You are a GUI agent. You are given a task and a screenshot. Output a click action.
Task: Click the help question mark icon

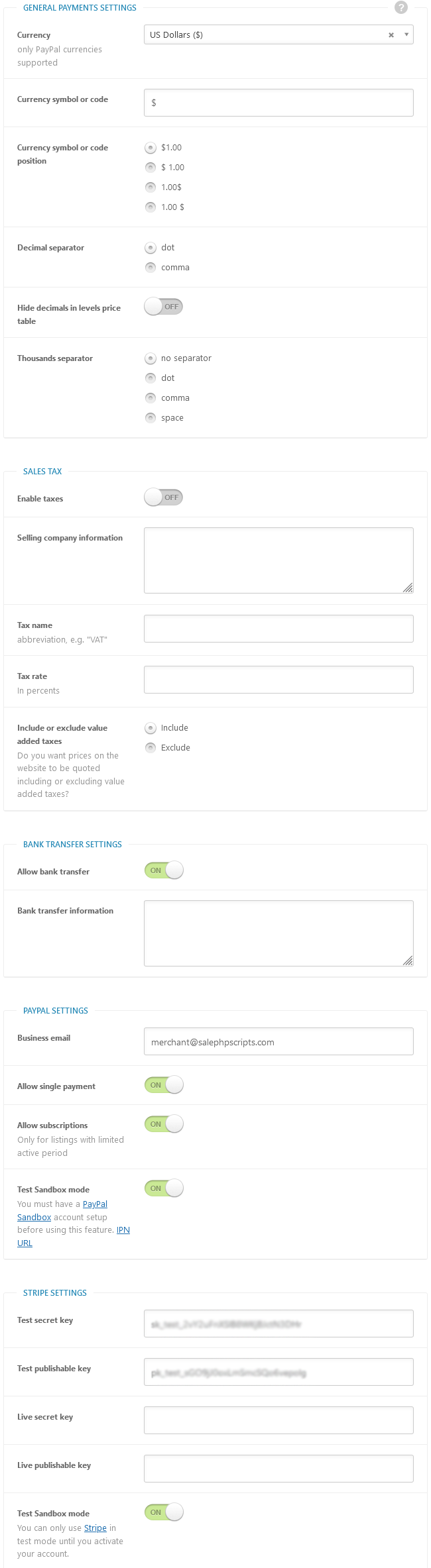400,7
